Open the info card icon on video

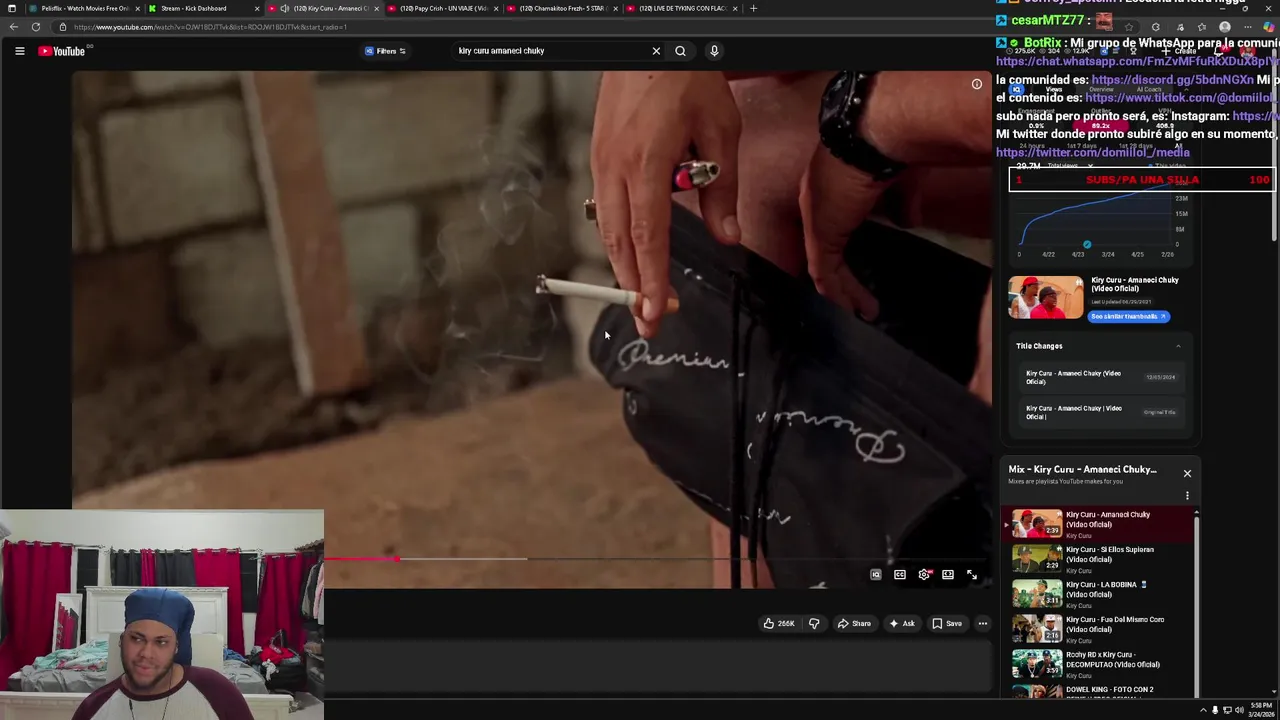click(977, 84)
